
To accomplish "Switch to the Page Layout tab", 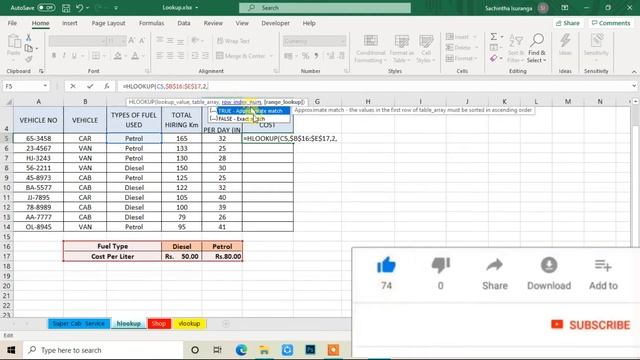I will click(108, 23).
